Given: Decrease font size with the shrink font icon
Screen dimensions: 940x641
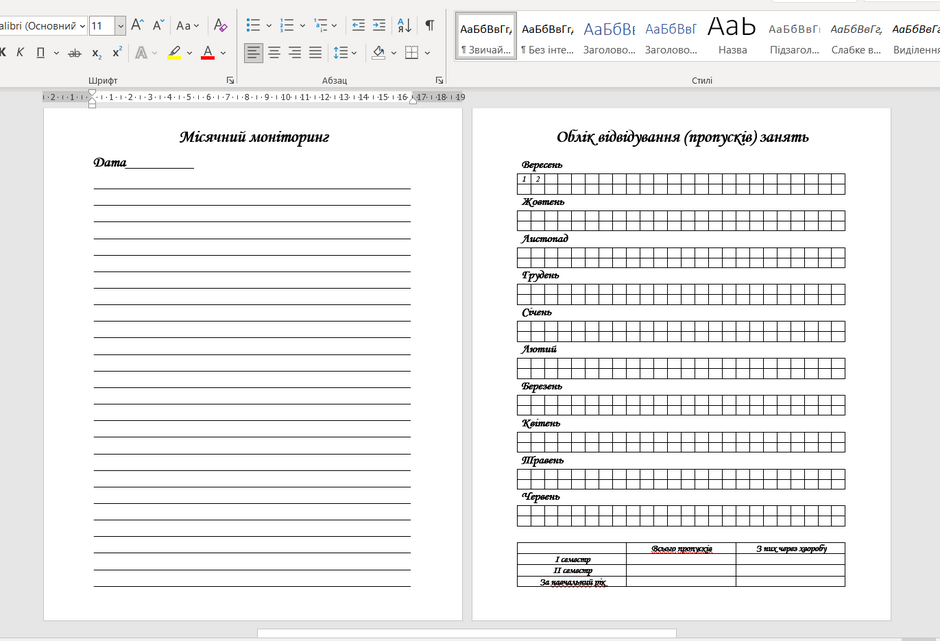Looking at the screenshot, I should pos(158,25).
